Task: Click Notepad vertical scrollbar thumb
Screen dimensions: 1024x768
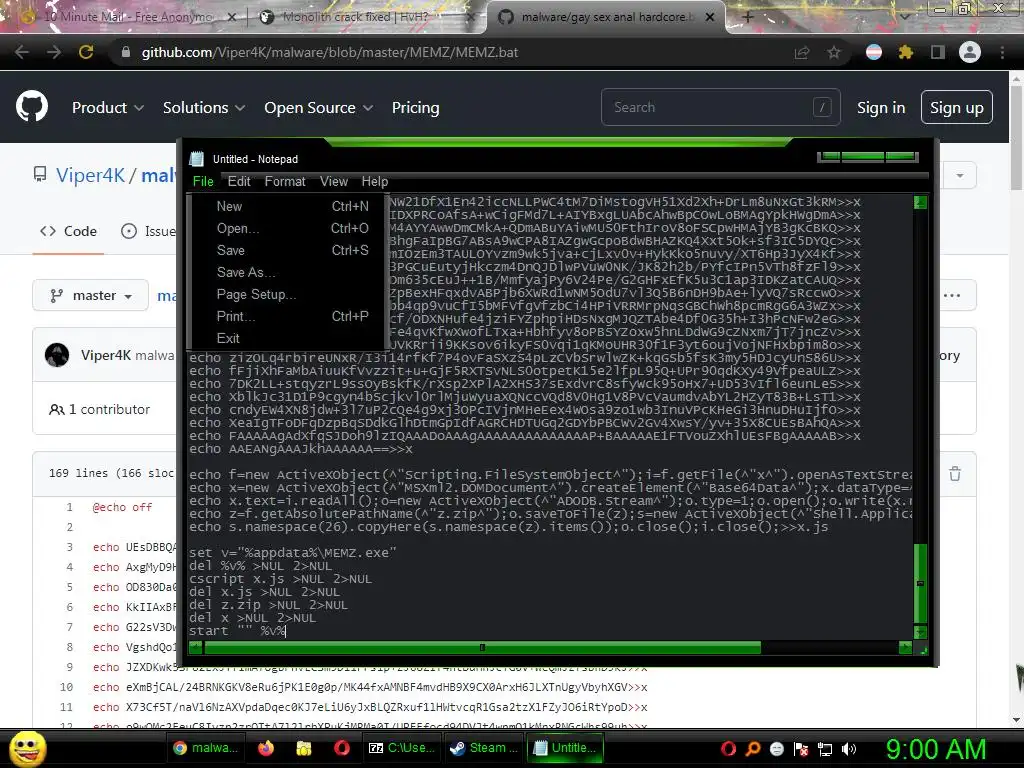Action: coord(920,583)
